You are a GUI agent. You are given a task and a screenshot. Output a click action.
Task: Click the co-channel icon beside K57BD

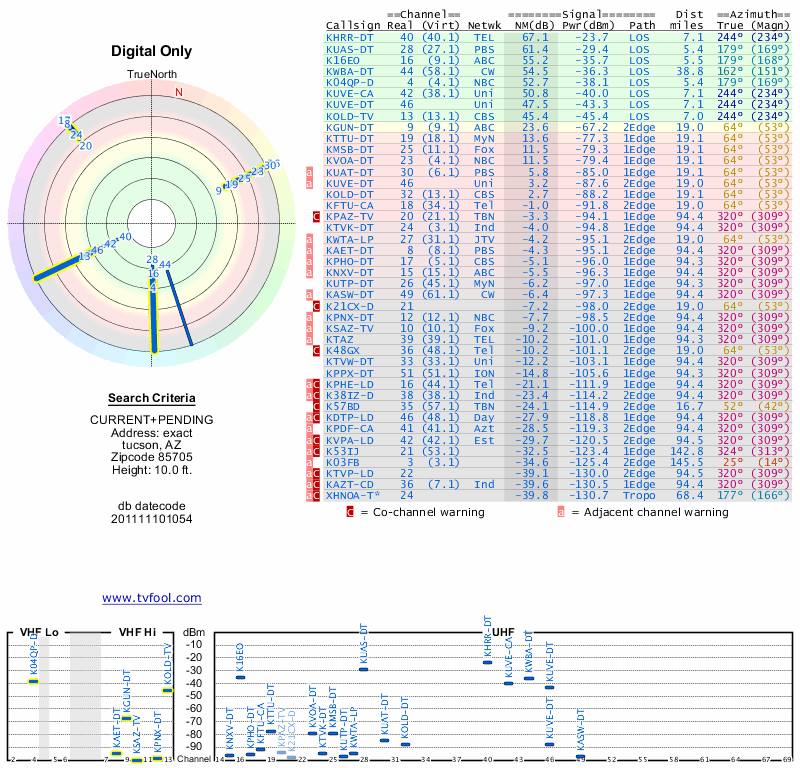316,407
